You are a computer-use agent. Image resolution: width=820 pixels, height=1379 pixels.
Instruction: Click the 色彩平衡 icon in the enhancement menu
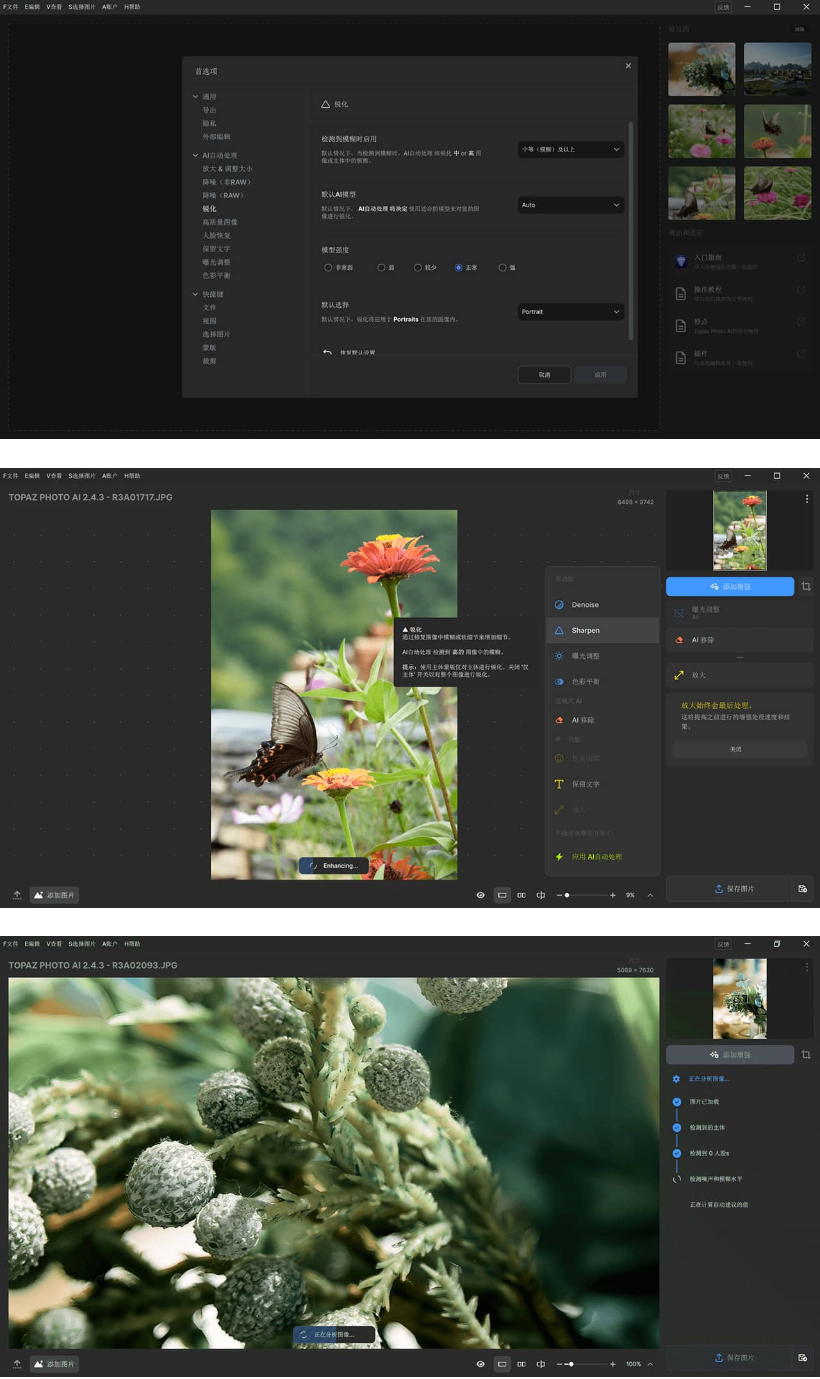[560, 682]
